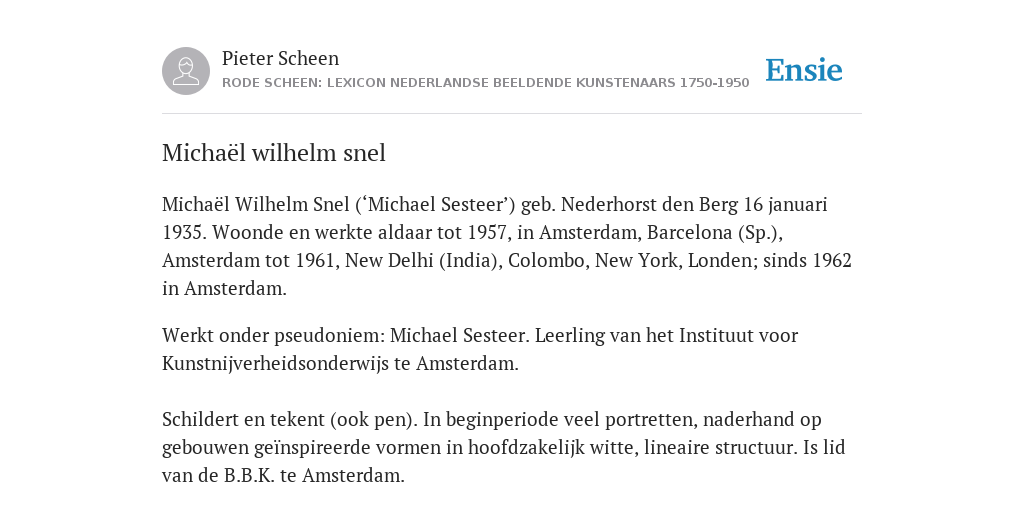Open the Rode Scheen lexicon source link
Screen dimensions: 1024x512
coord(485,83)
